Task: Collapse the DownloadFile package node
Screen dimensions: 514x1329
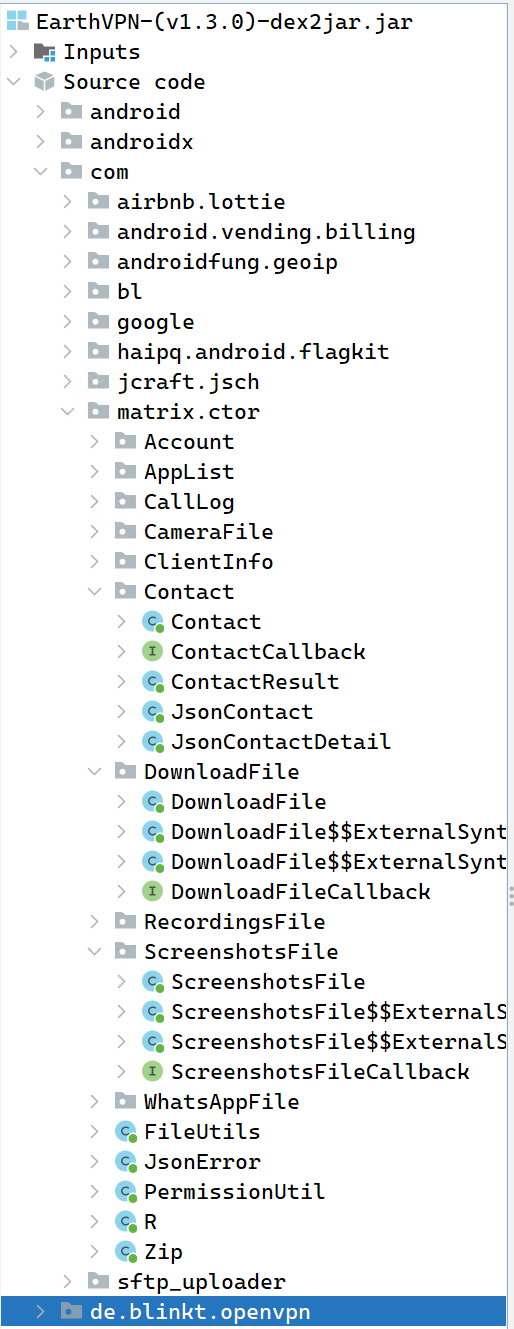Action: coord(94,772)
